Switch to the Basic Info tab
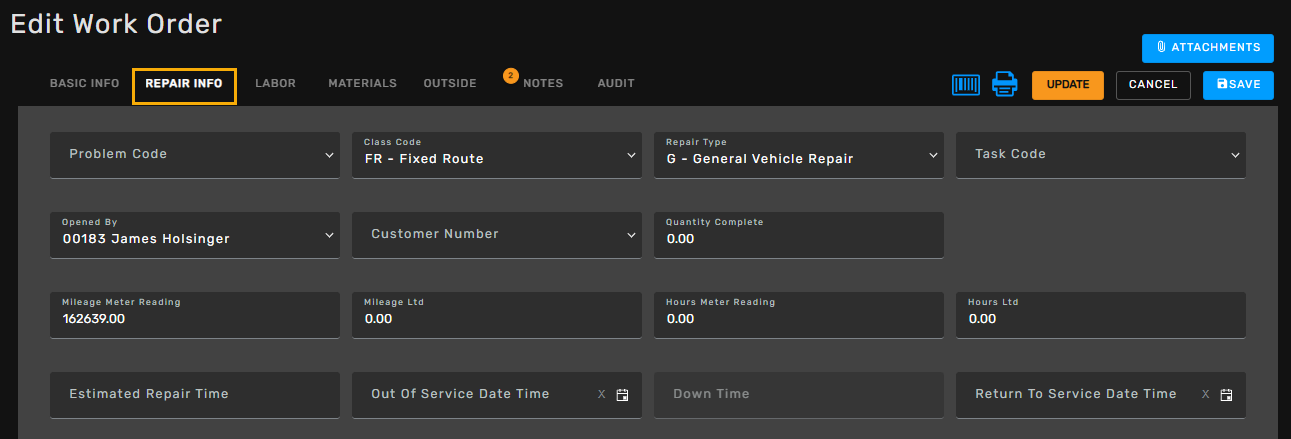This screenshot has width=1291, height=439. [x=85, y=84]
